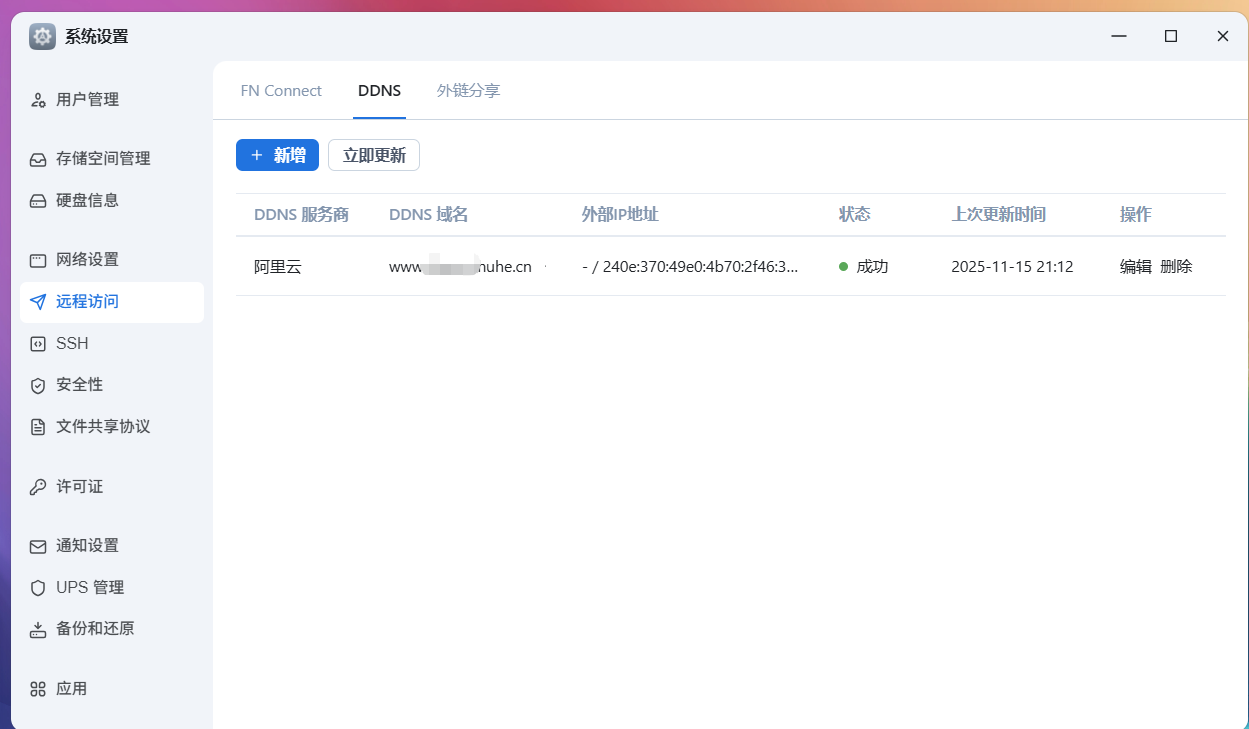Select the network settings icon
Screen dimensions: 1249x729
(38, 260)
